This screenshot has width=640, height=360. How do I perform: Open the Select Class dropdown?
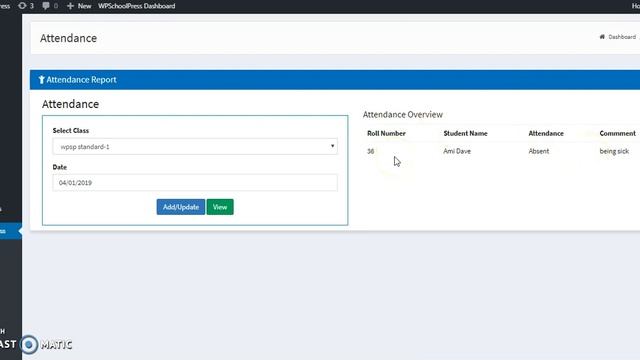(195, 147)
